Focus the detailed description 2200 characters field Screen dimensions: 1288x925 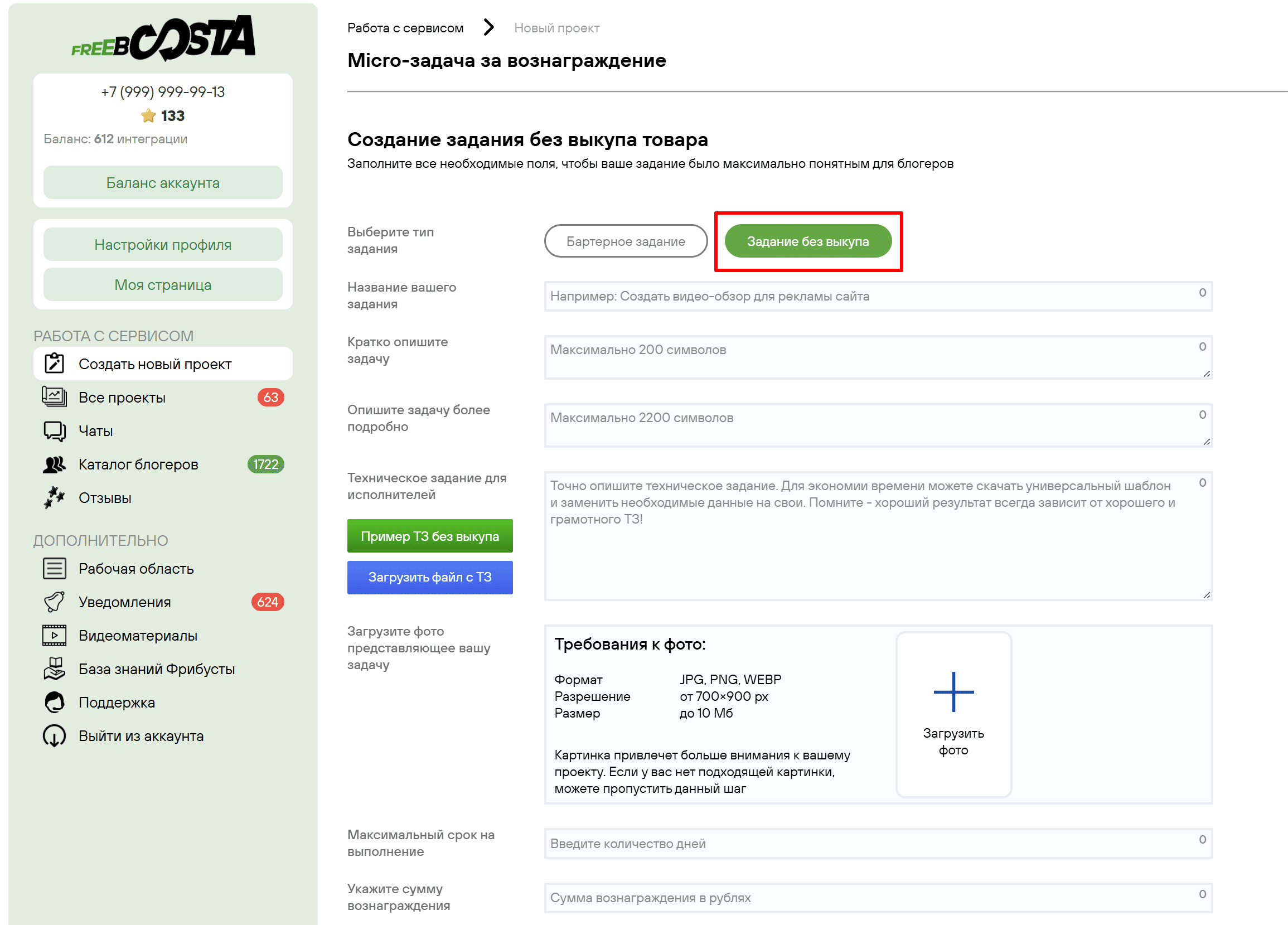pyautogui.click(x=878, y=425)
